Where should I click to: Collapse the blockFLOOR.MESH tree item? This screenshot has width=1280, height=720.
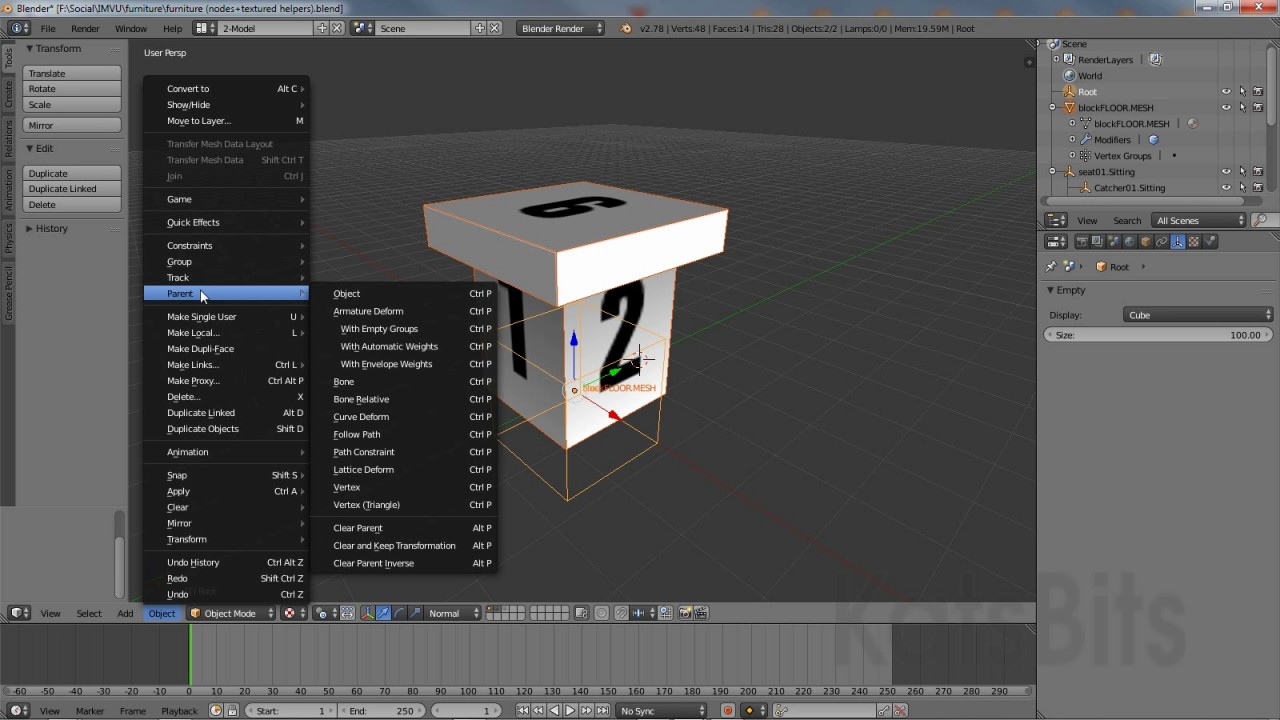1052,108
